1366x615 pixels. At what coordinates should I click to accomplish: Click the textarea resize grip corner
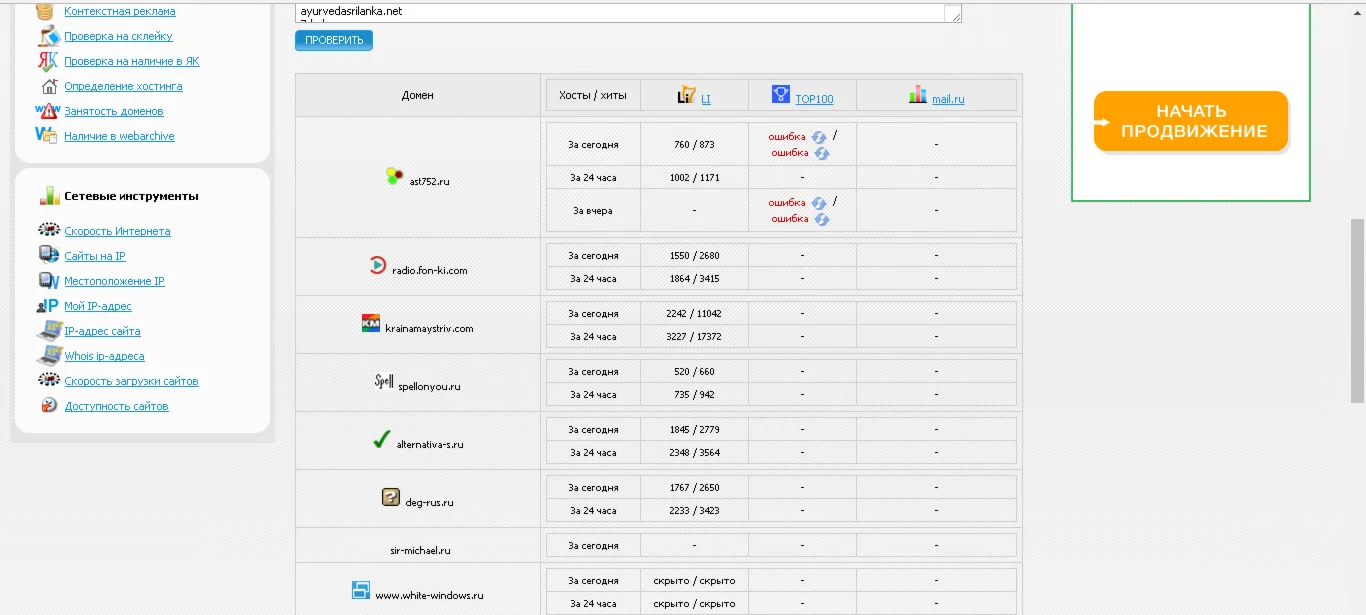tap(954, 15)
